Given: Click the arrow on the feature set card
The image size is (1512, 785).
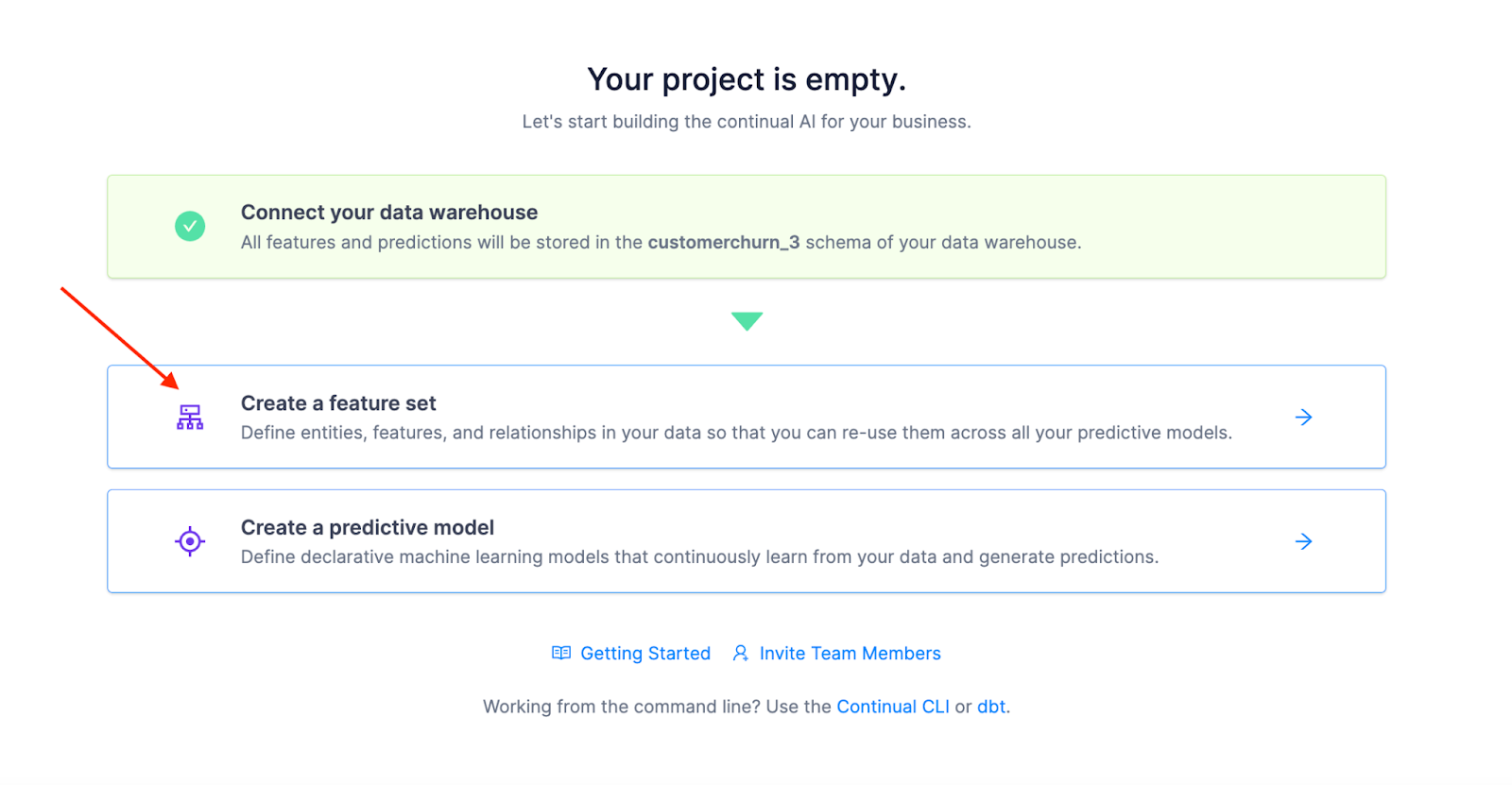Looking at the screenshot, I should pos(1303,417).
